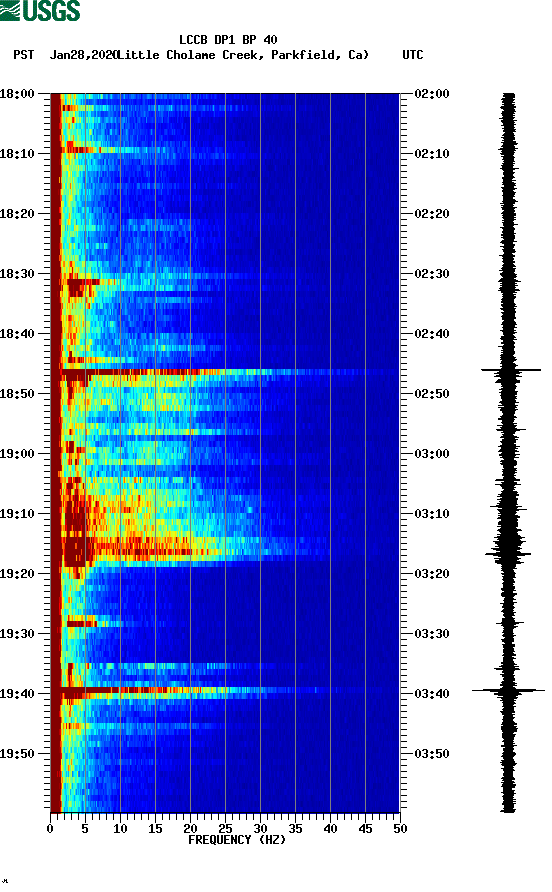Click the 45 Hz frequency axis label
The width and height of the screenshot is (552, 892).
coord(365,829)
